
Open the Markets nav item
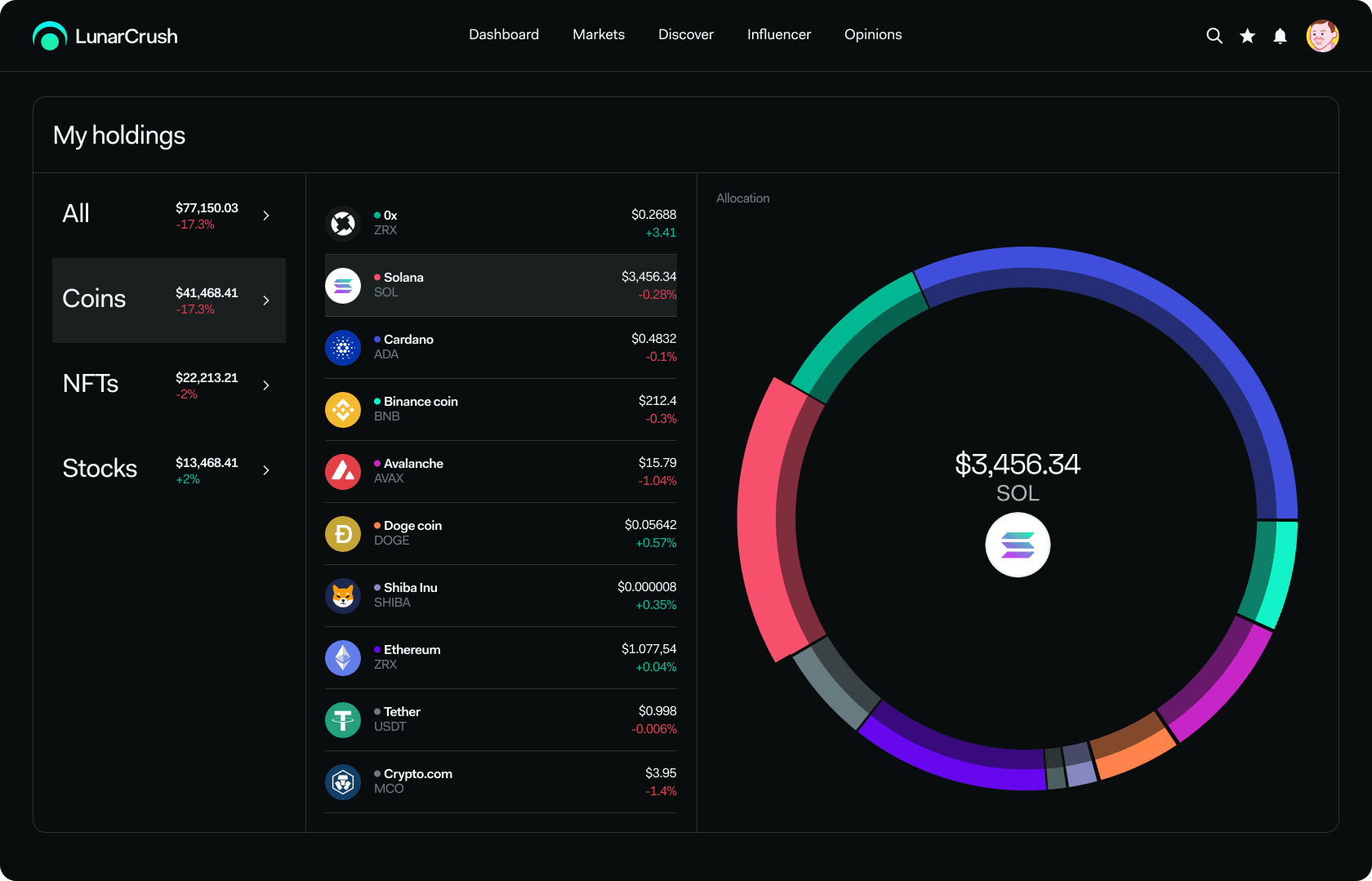pyautogui.click(x=599, y=34)
